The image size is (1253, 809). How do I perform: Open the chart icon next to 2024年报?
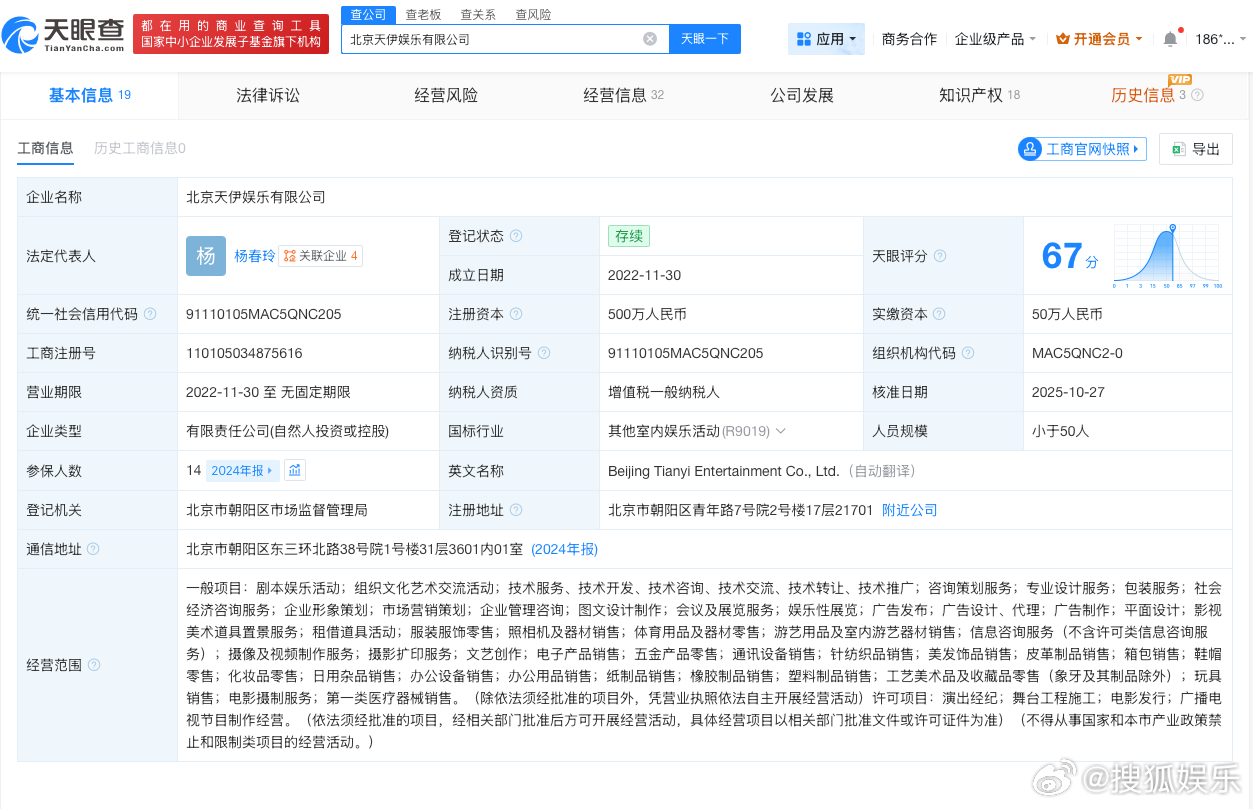click(x=295, y=470)
